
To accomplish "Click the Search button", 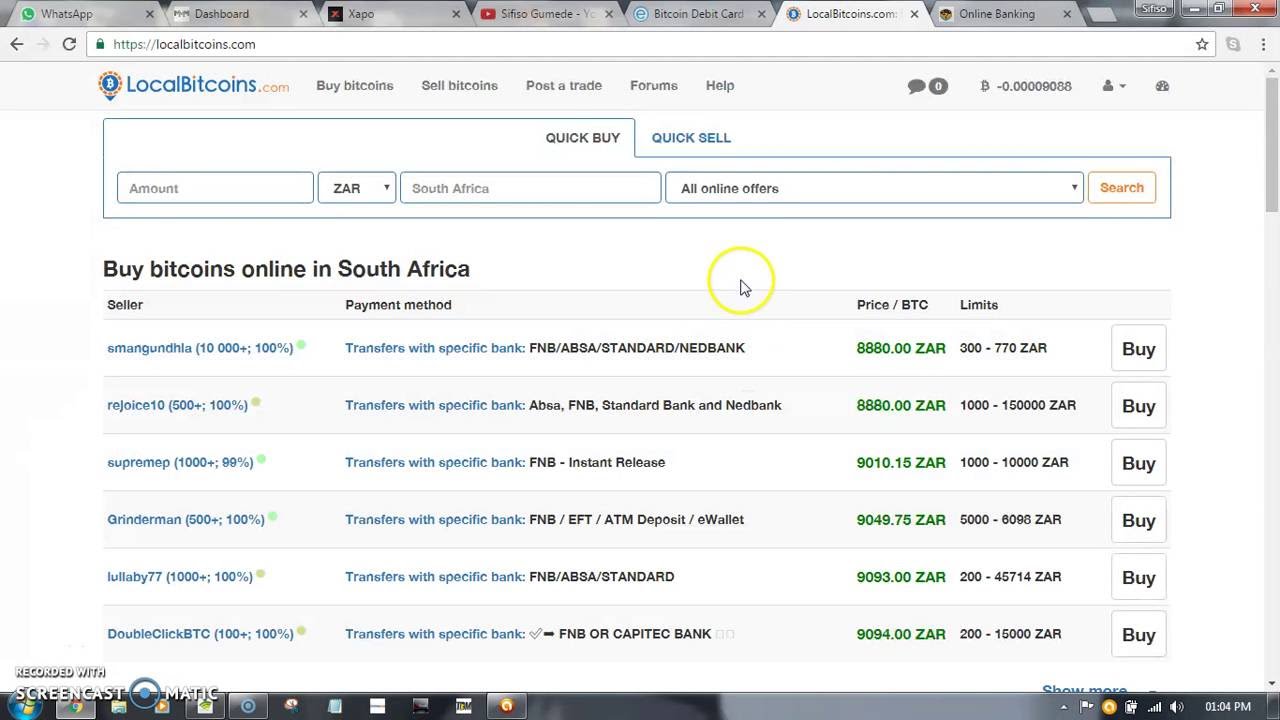I will point(1122,188).
